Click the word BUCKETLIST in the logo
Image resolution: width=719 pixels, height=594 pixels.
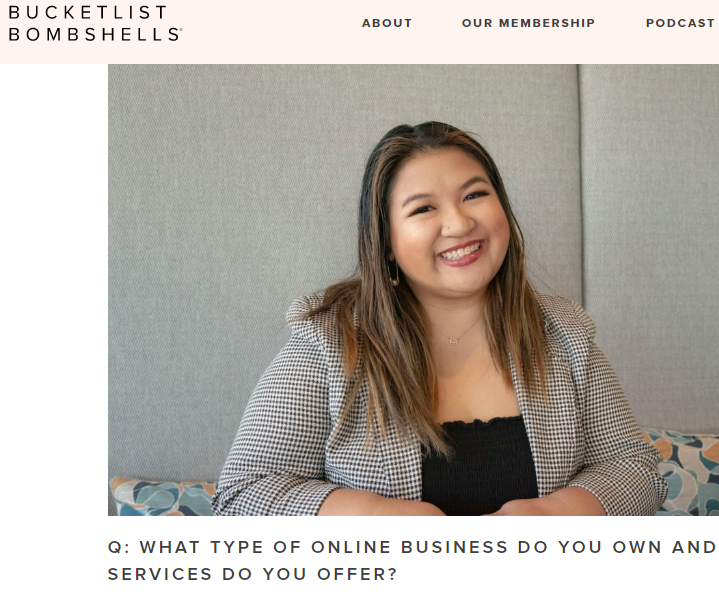(87, 12)
